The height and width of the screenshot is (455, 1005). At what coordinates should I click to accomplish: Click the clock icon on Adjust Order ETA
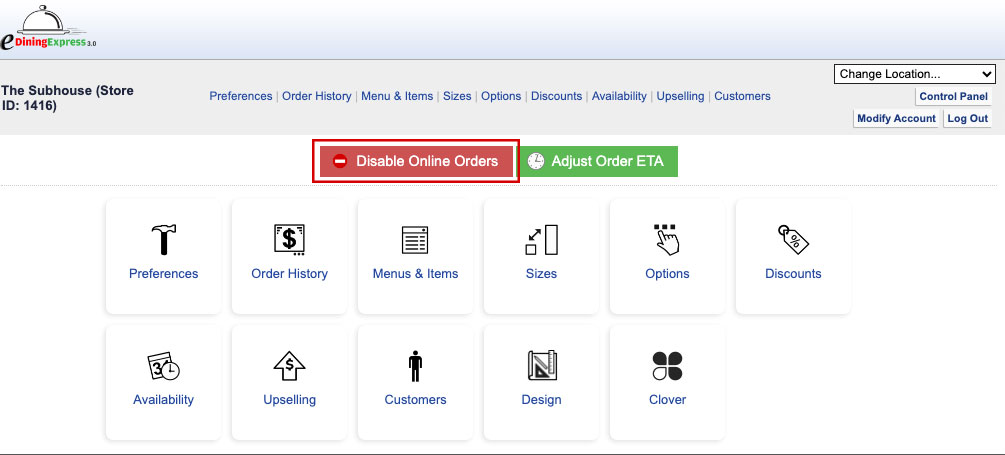click(535, 161)
